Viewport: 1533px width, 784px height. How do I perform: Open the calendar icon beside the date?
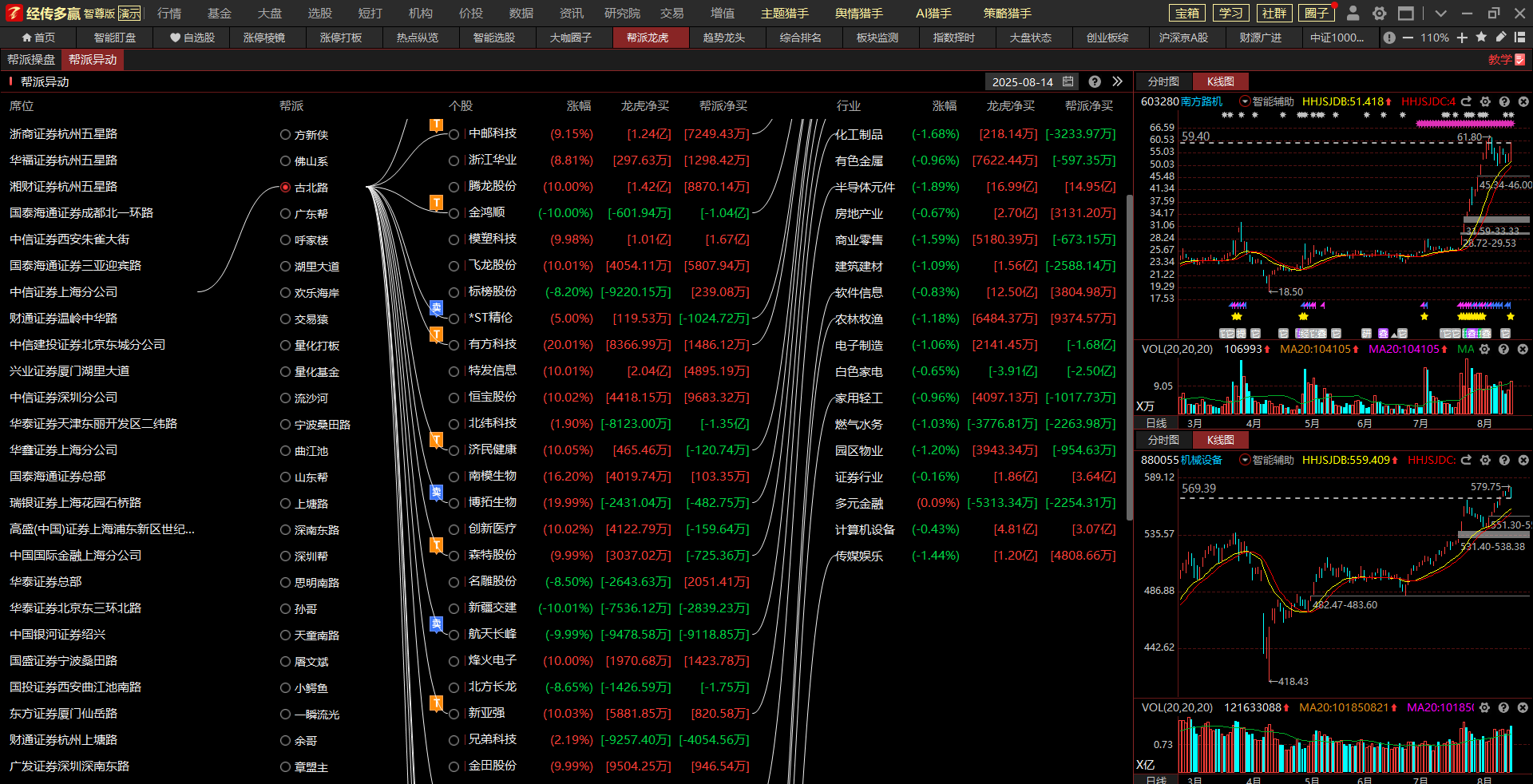(x=1068, y=81)
